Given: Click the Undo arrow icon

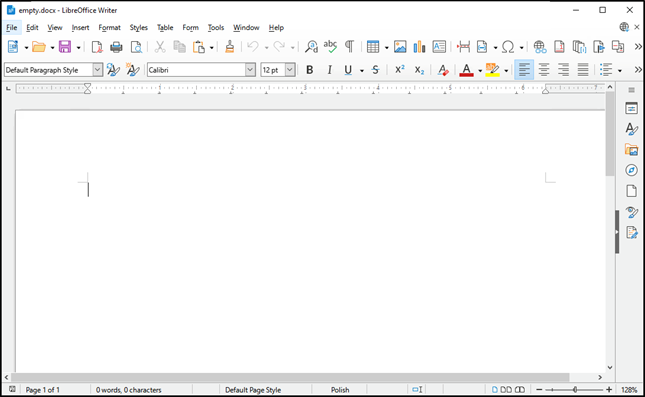Looking at the screenshot, I should pyautogui.click(x=253, y=47).
